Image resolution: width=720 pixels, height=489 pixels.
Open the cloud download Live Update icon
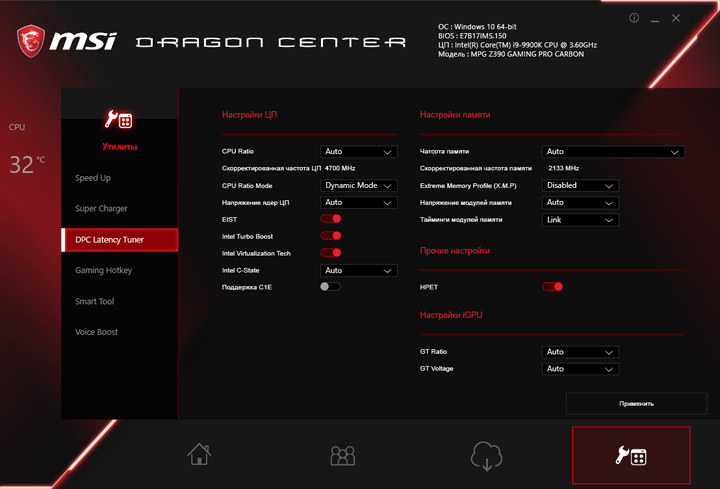pyautogui.click(x=486, y=455)
